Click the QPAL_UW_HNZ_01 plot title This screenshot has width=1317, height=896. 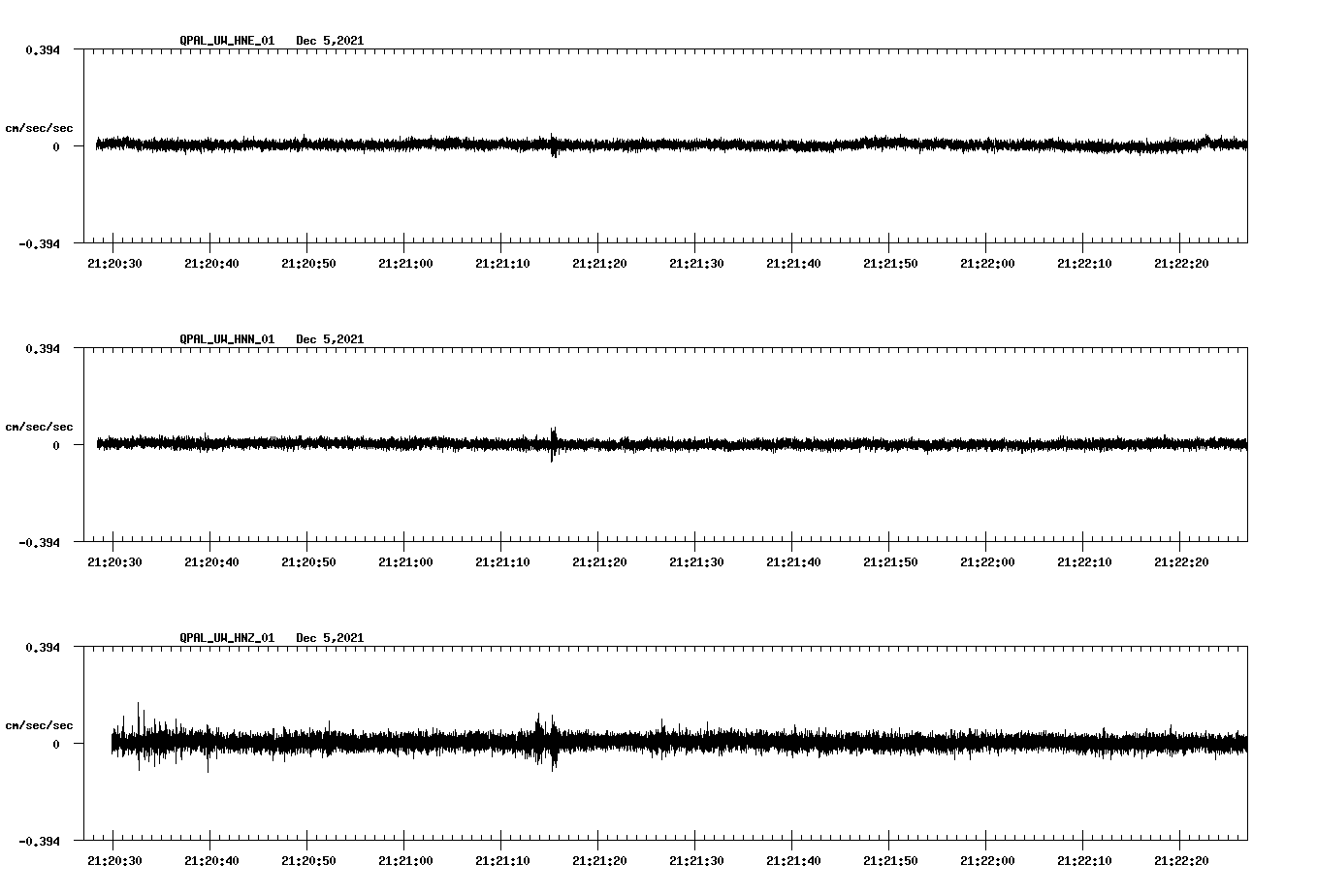(227, 638)
